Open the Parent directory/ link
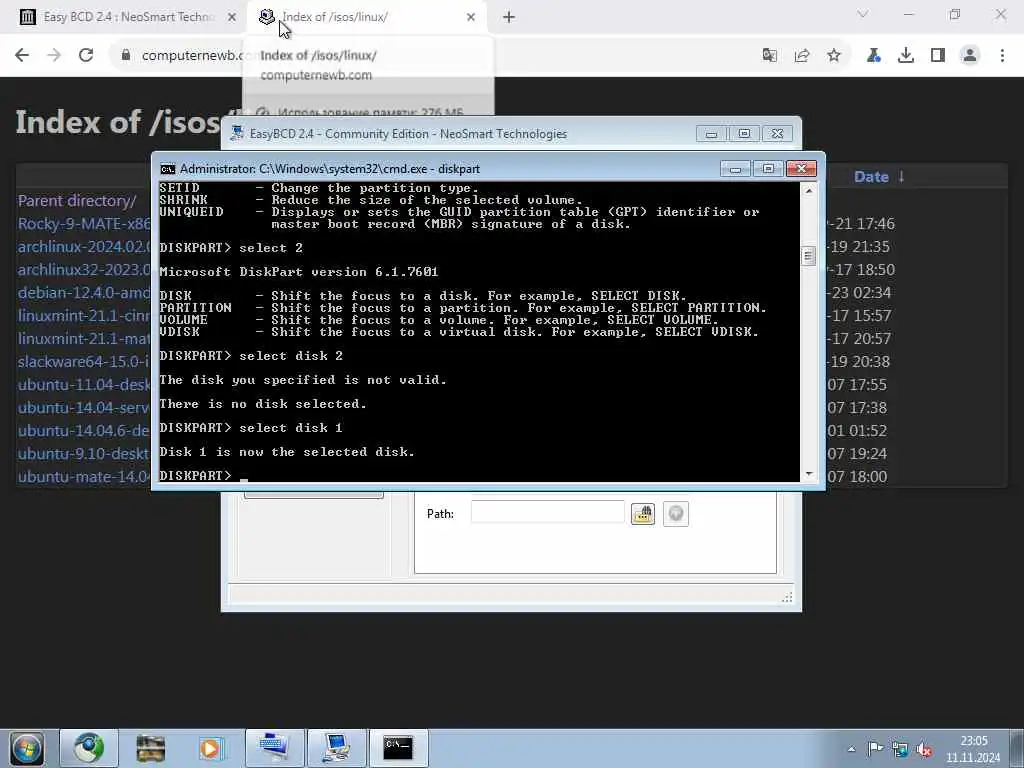1024x768 pixels. pyautogui.click(x=77, y=200)
